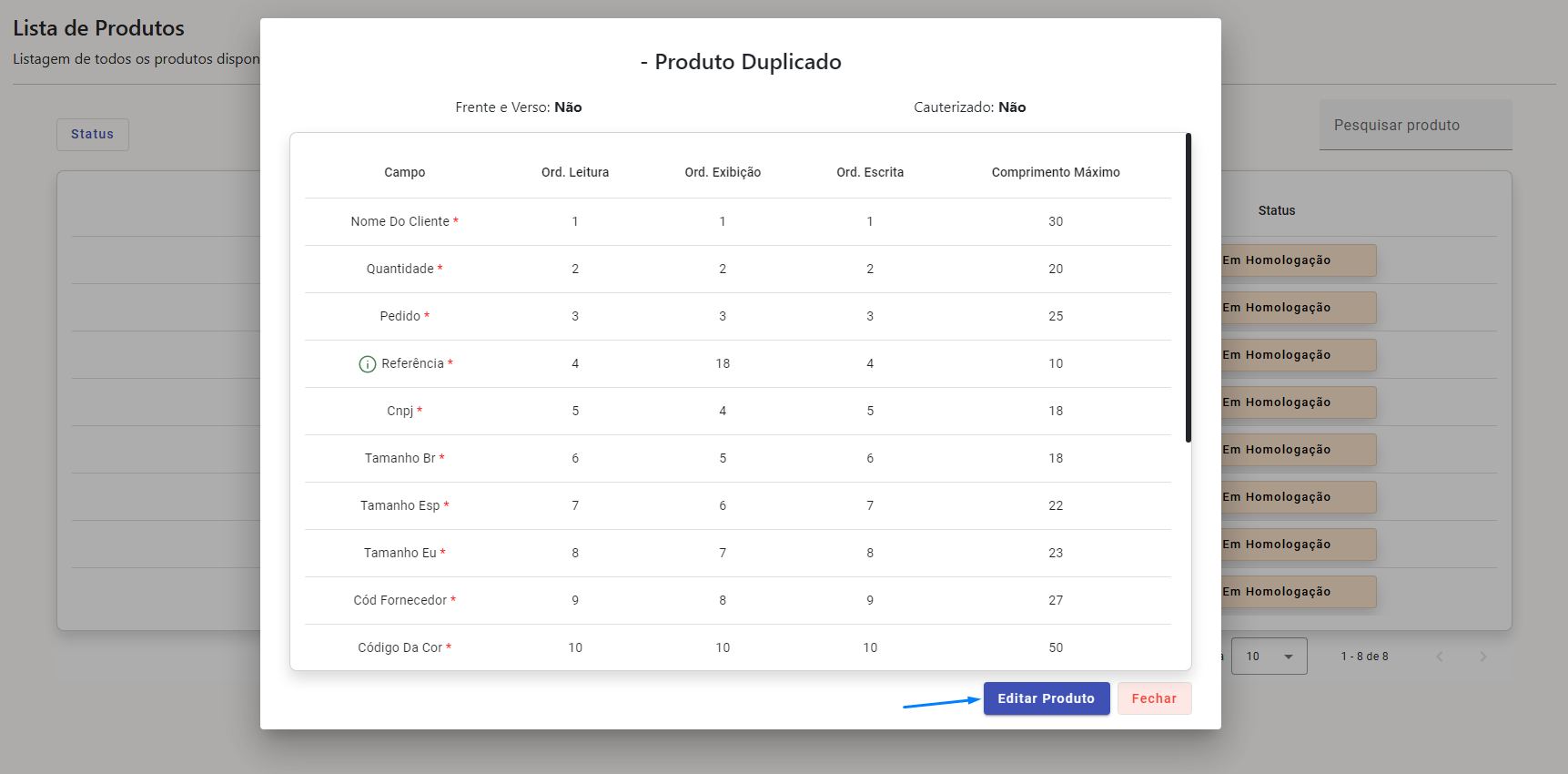Click the info icon beside Referência
The height and width of the screenshot is (774, 1568).
[367, 364]
